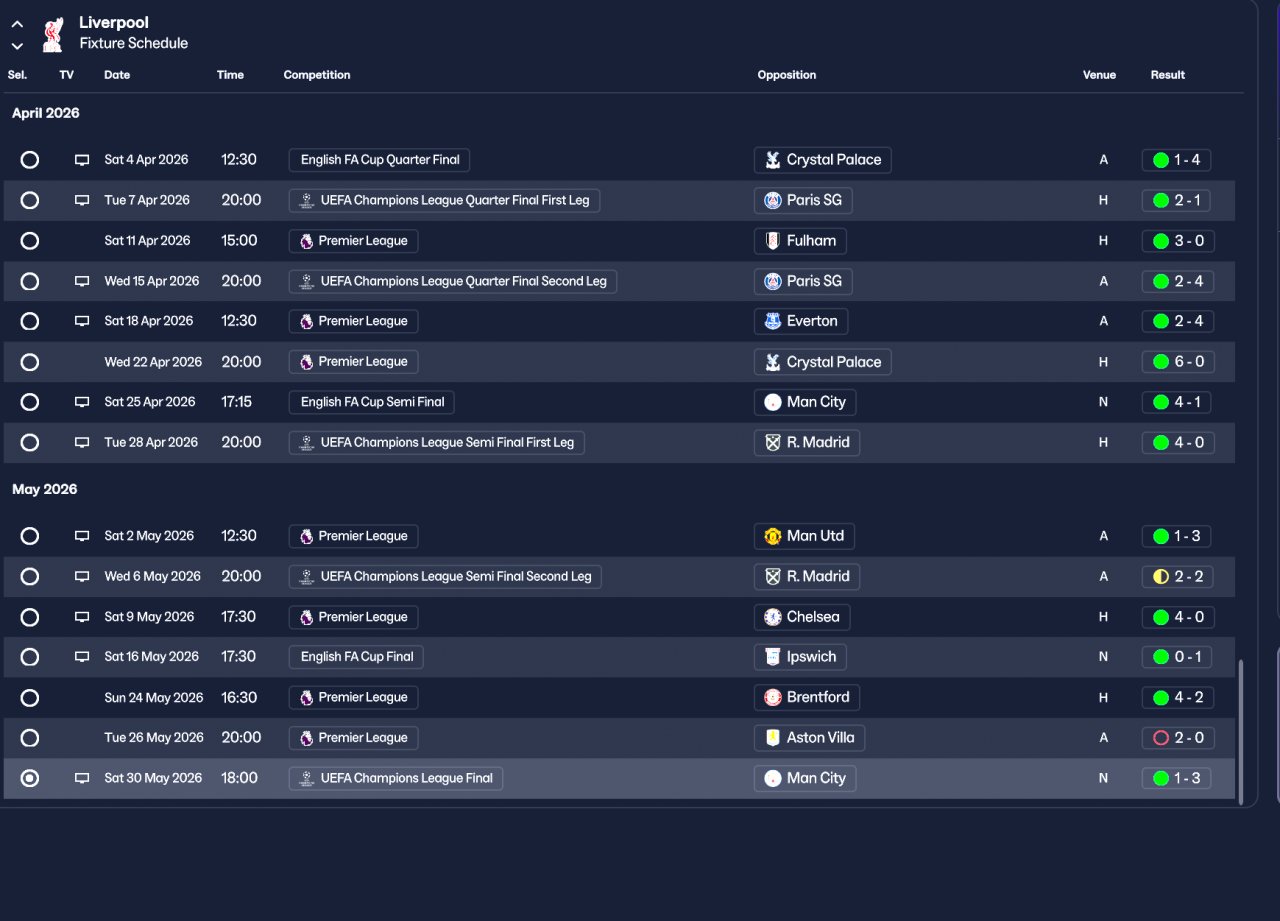Open UEFA Champions League Quarter Final First Leg
The image size is (1280, 921).
(444, 200)
